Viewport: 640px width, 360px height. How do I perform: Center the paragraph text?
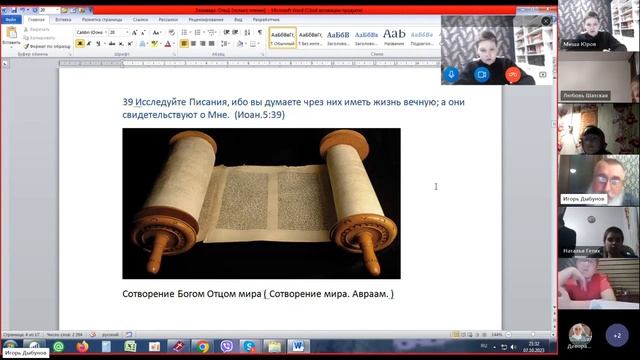tap(193, 43)
